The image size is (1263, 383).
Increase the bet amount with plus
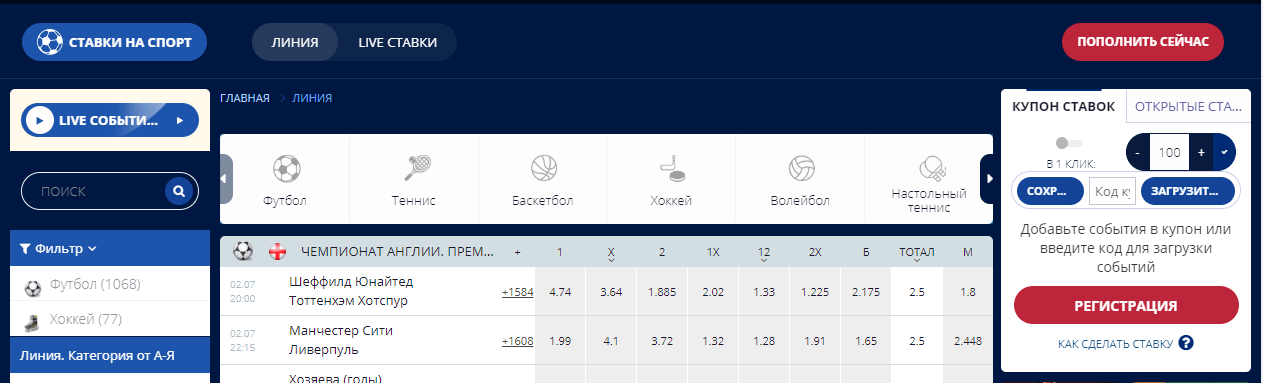(x=1201, y=152)
